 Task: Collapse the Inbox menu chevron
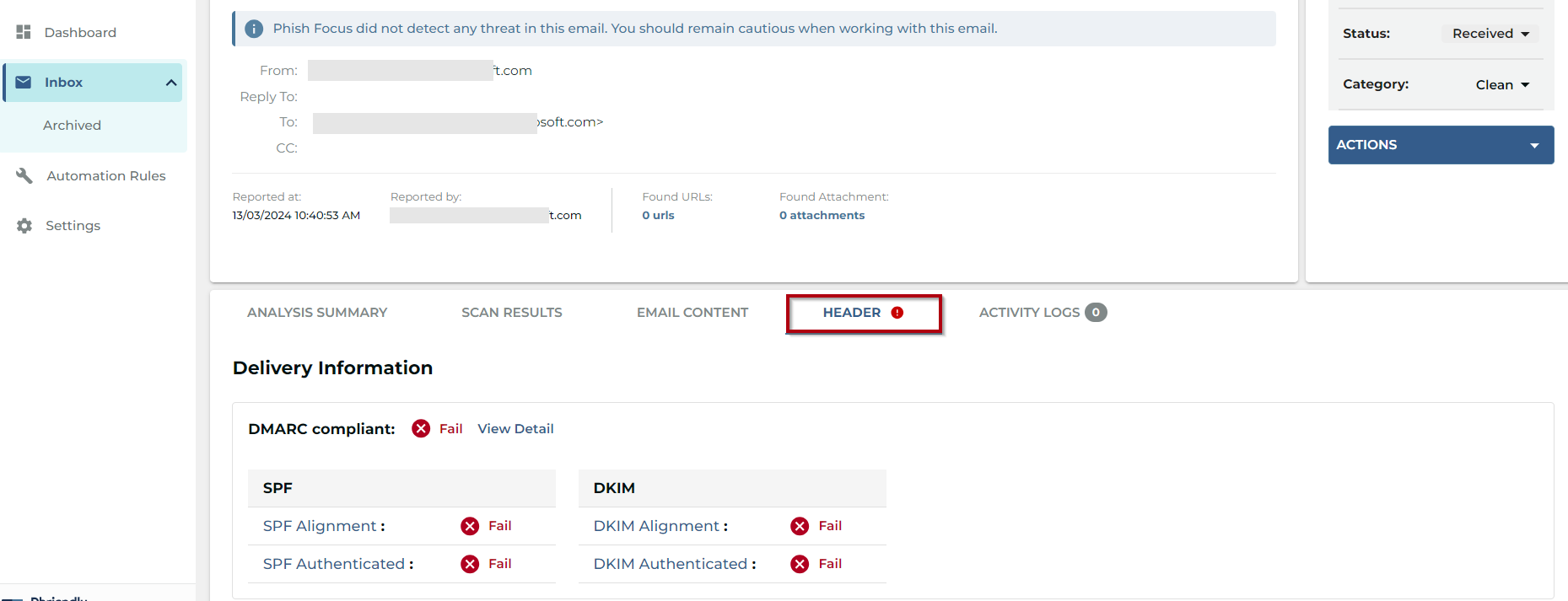coord(171,83)
